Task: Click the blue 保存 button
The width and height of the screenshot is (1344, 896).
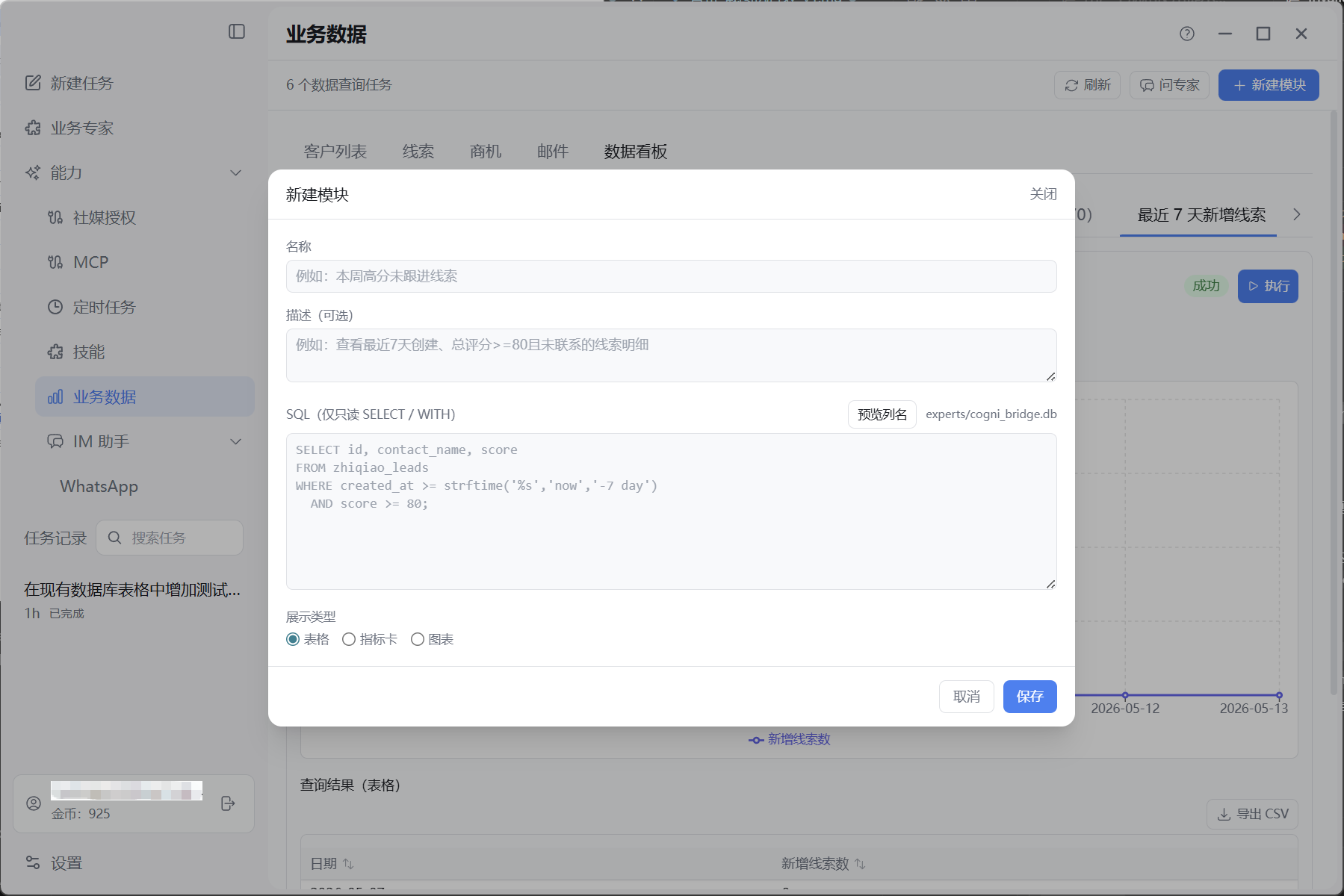Action: click(1030, 697)
